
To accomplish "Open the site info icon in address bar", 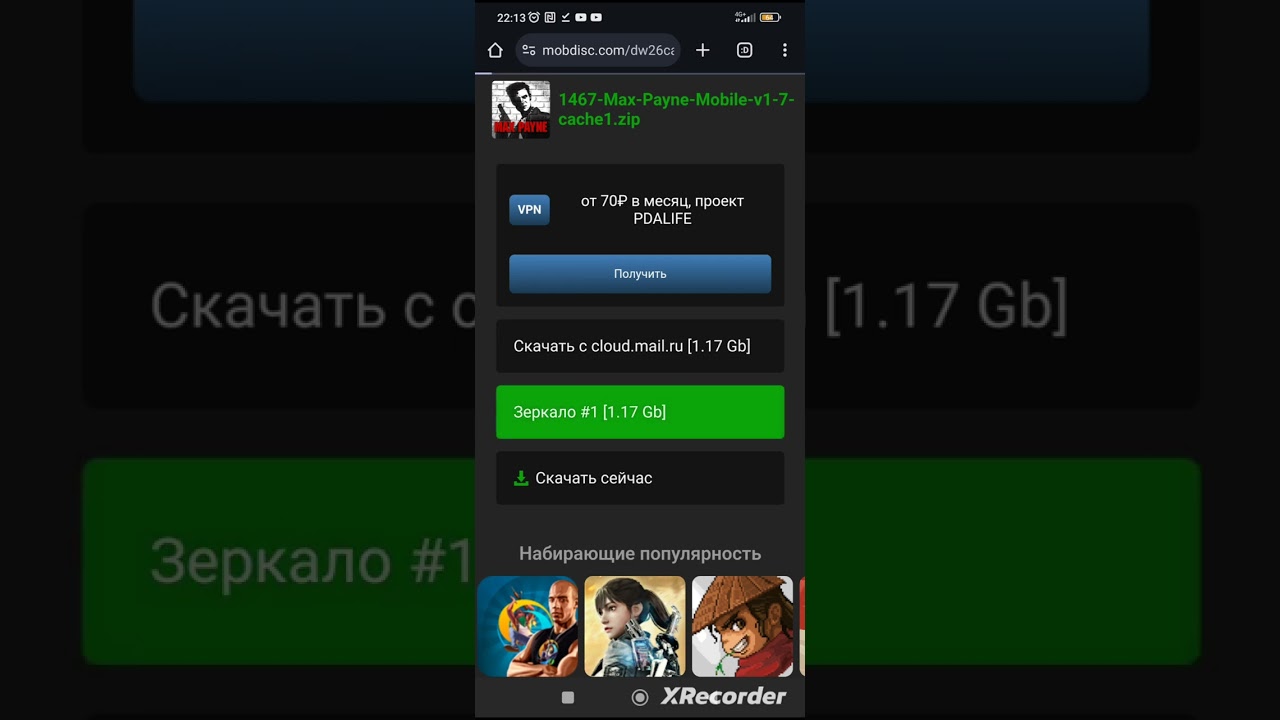I will tap(529, 50).
